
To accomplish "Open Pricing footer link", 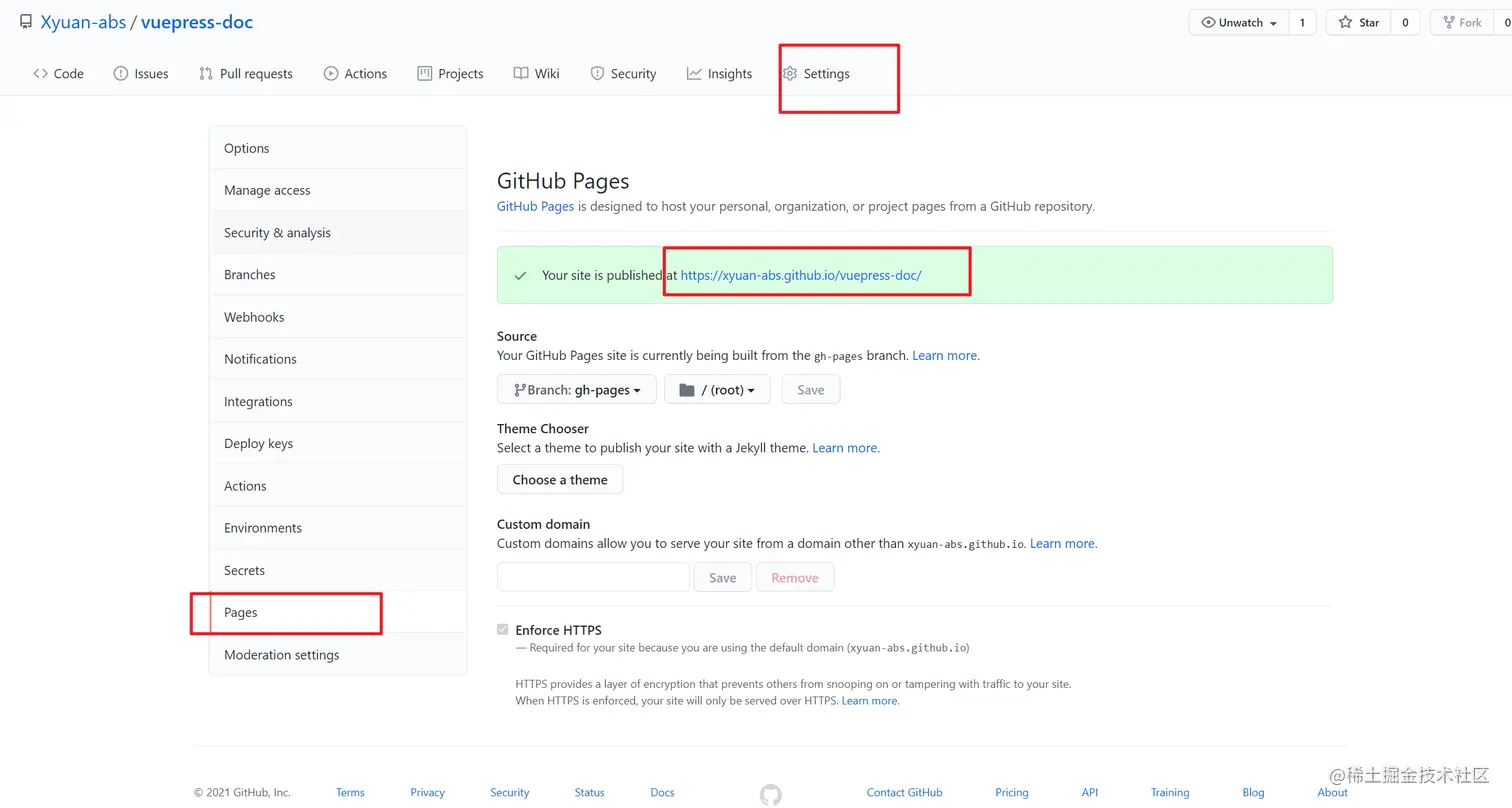I will tap(1012, 792).
